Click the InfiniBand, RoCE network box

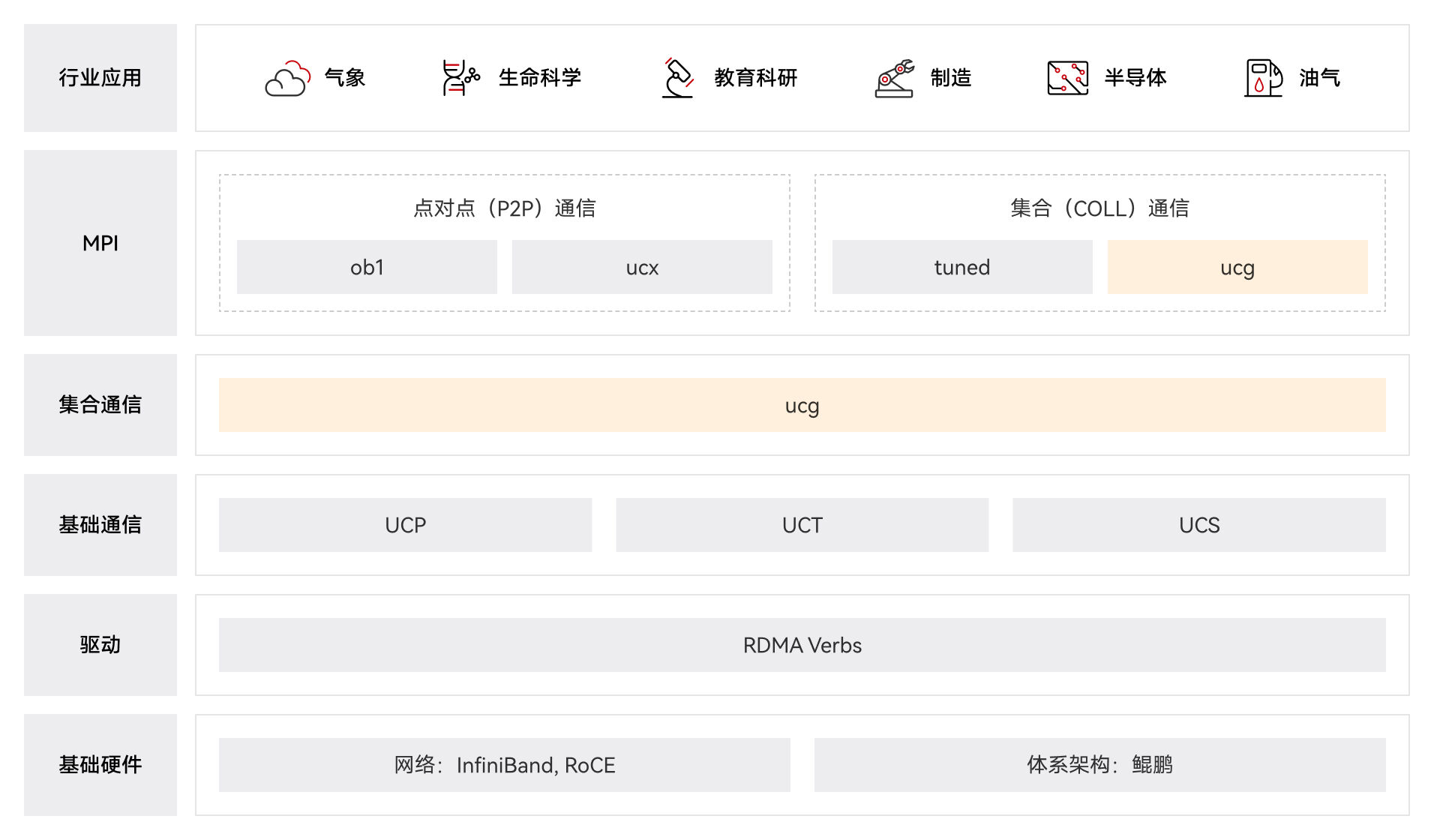[x=504, y=765]
